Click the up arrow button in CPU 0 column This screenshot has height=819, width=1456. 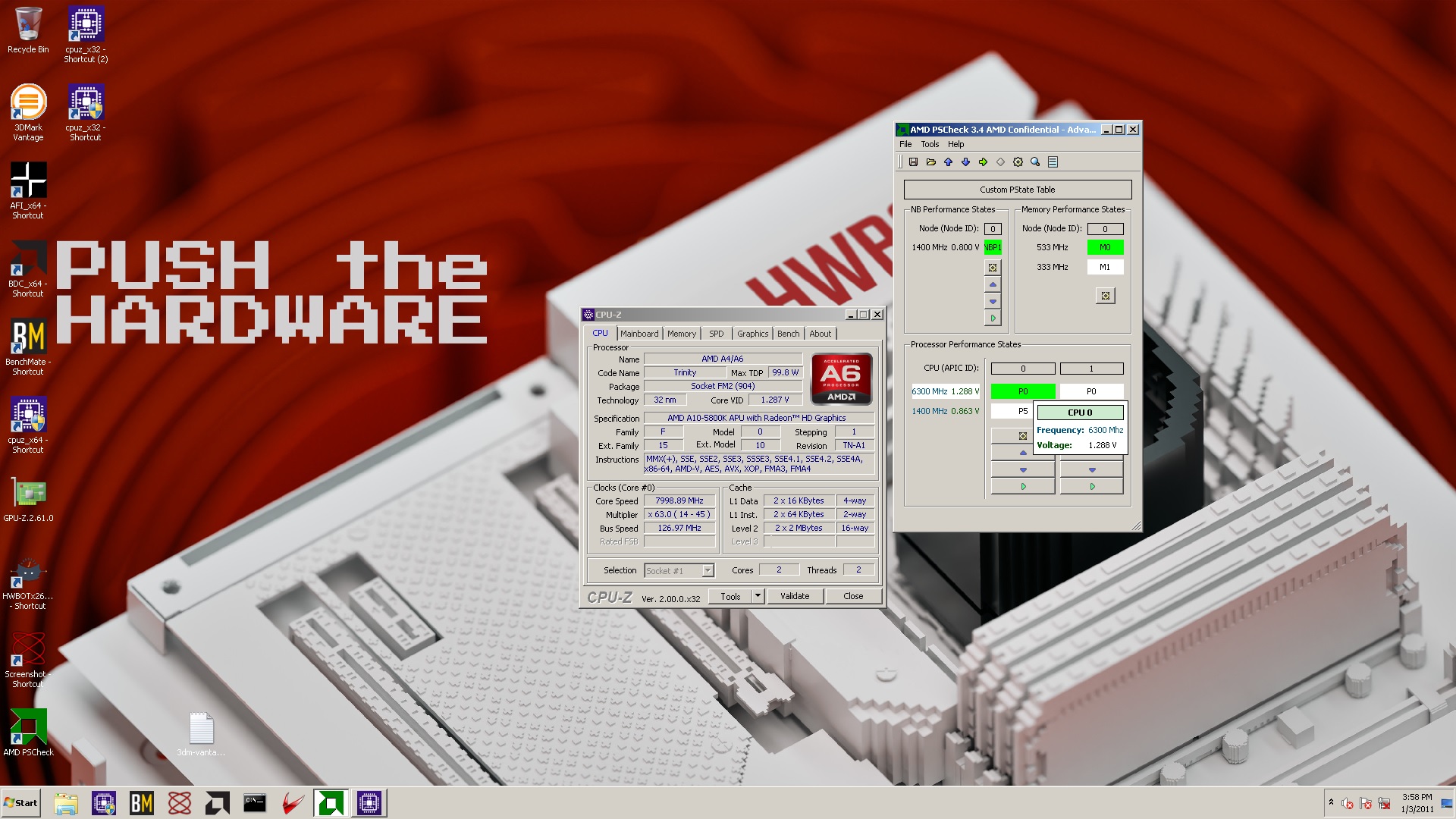[1023, 453]
